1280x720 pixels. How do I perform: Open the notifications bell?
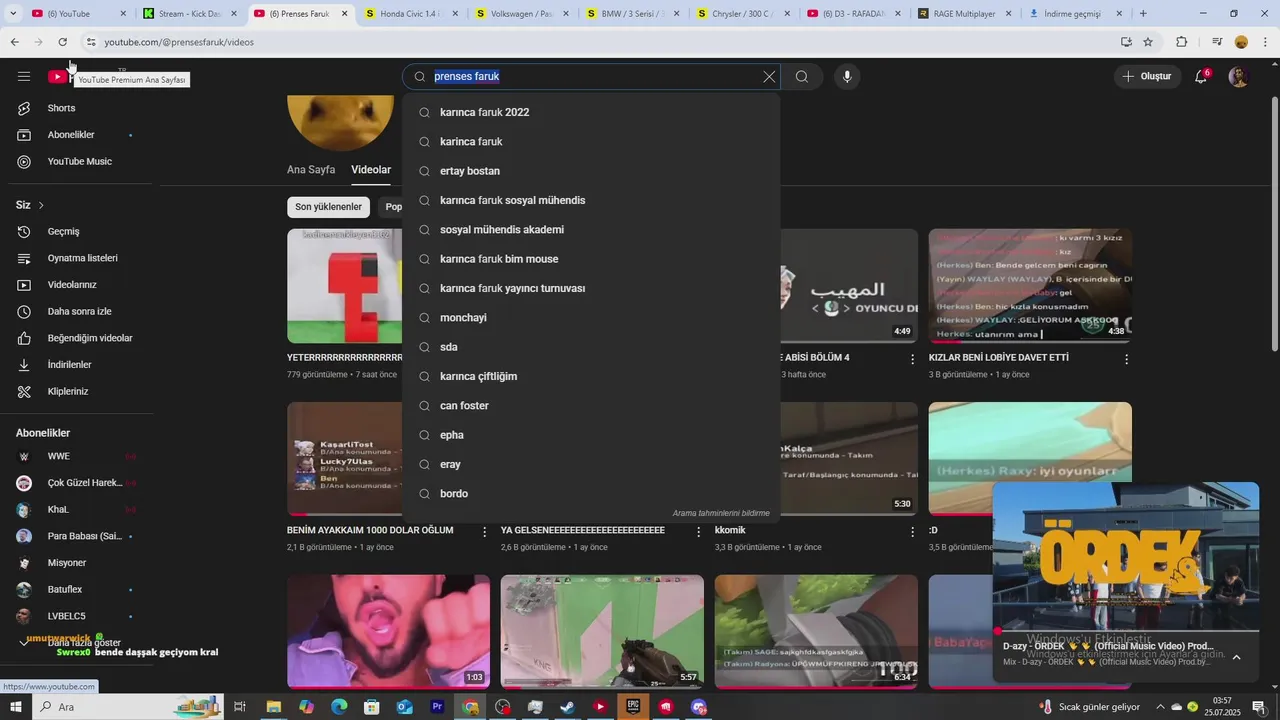[1201, 76]
